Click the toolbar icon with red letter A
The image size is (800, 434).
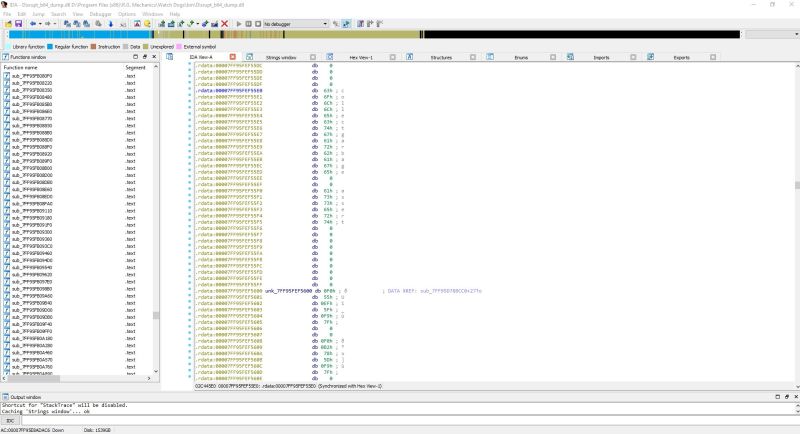coord(137,24)
